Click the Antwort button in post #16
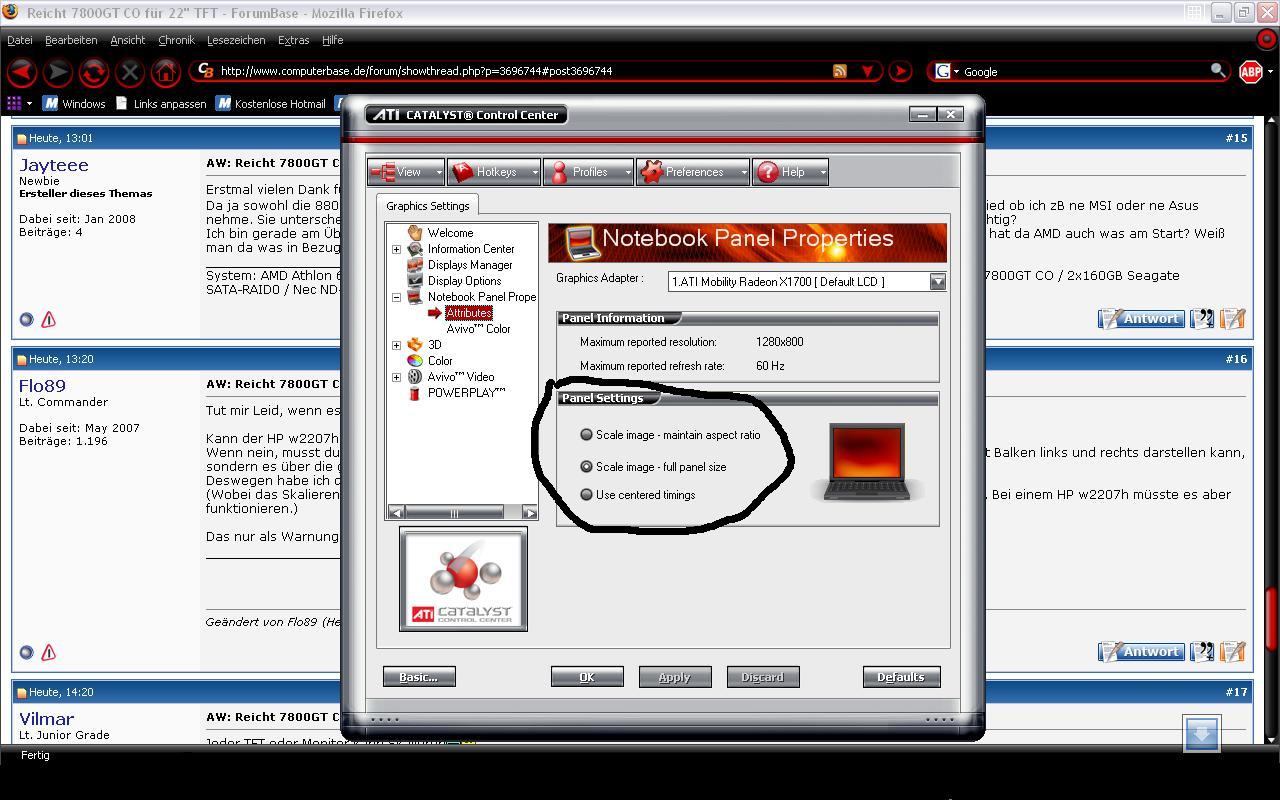 pyautogui.click(x=1141, y=652)
